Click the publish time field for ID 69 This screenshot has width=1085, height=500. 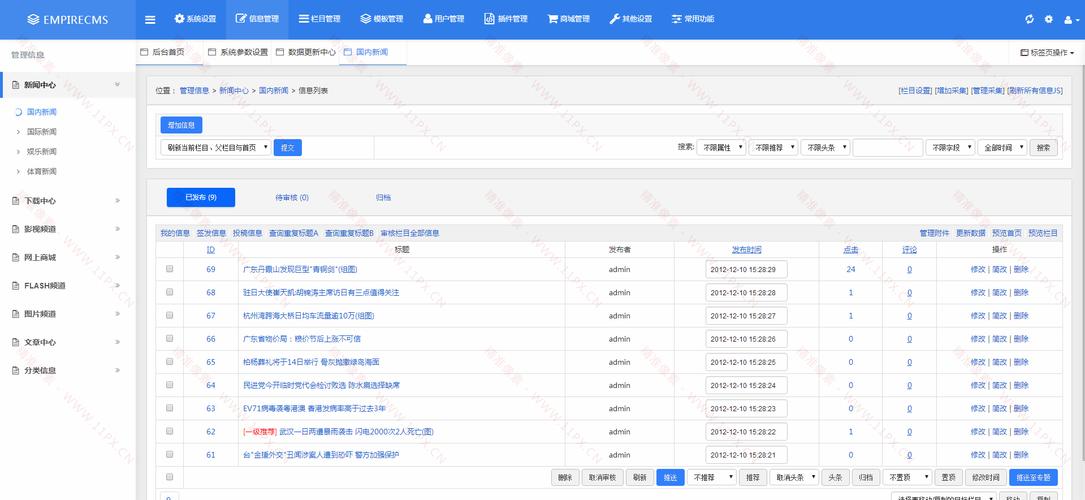click(x=747, y=270)
